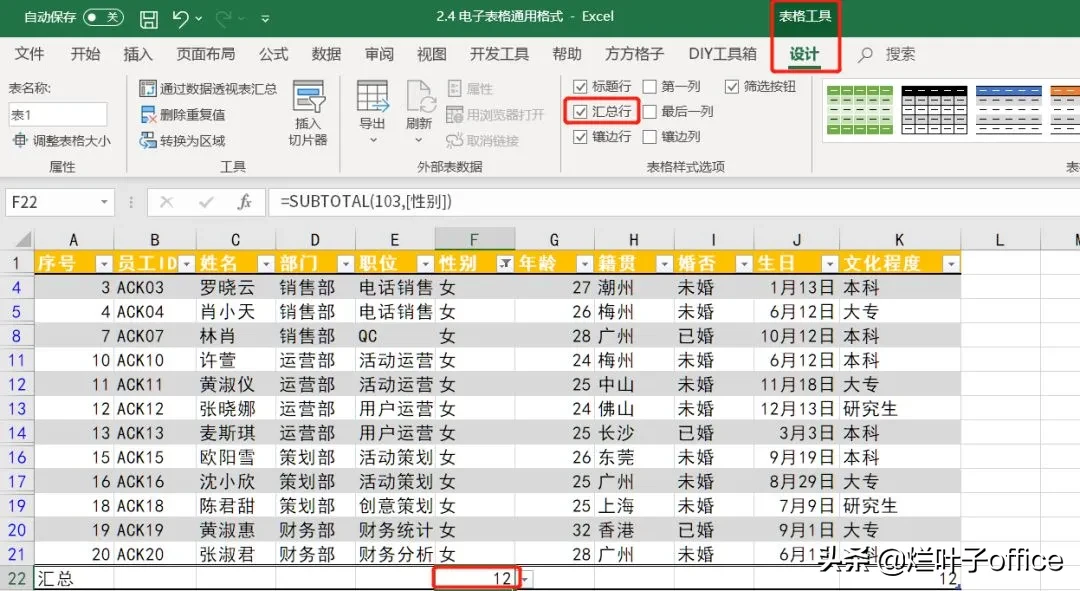Click in the formula bar text
This screenshot has height=591, width=1080.
pos(366,202)
